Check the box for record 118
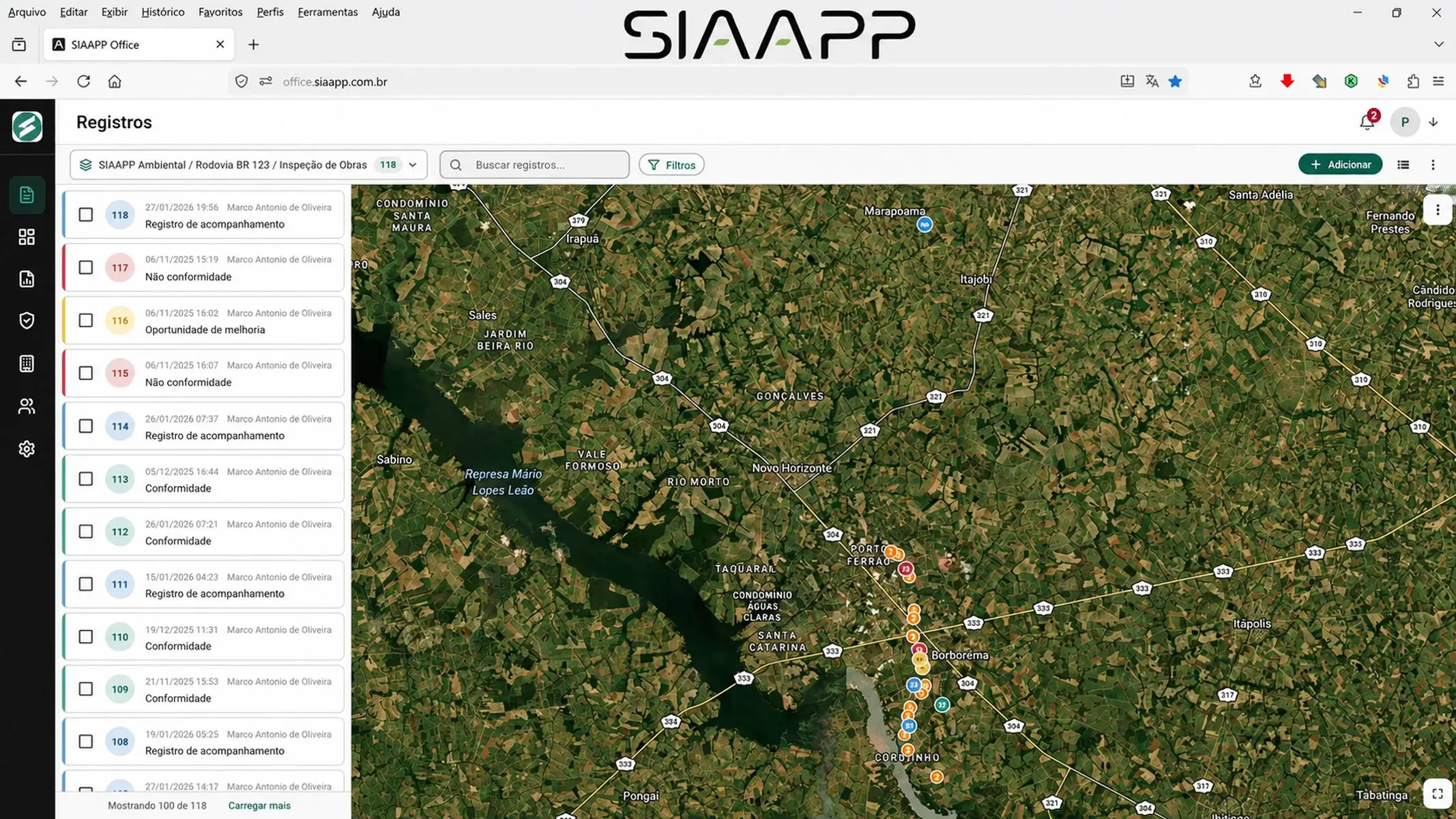This screenshot has height=819, width=1456. pyautogui.click(x=85, y=215)
